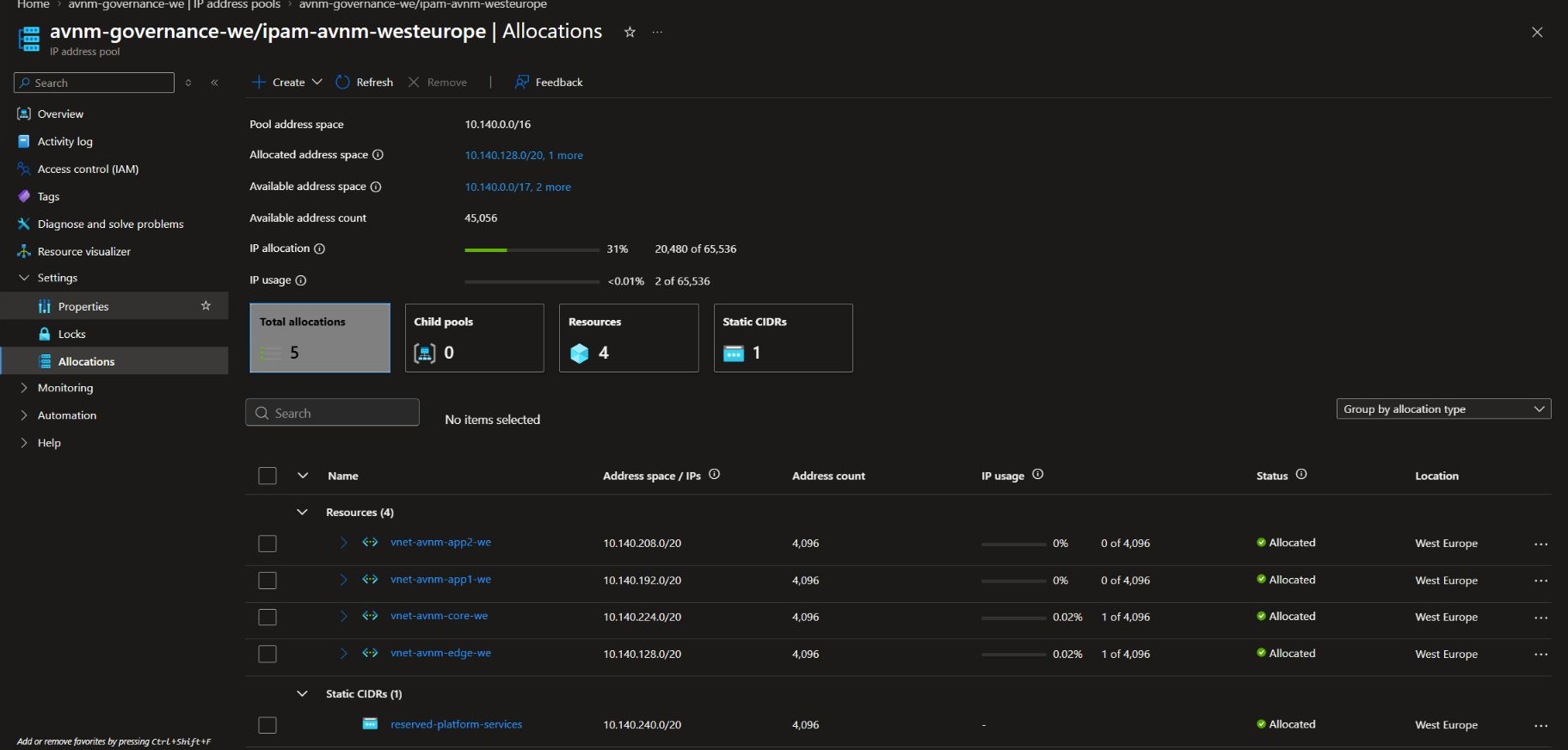Click the info icon next to the Status column

[x=1301, y=474]
